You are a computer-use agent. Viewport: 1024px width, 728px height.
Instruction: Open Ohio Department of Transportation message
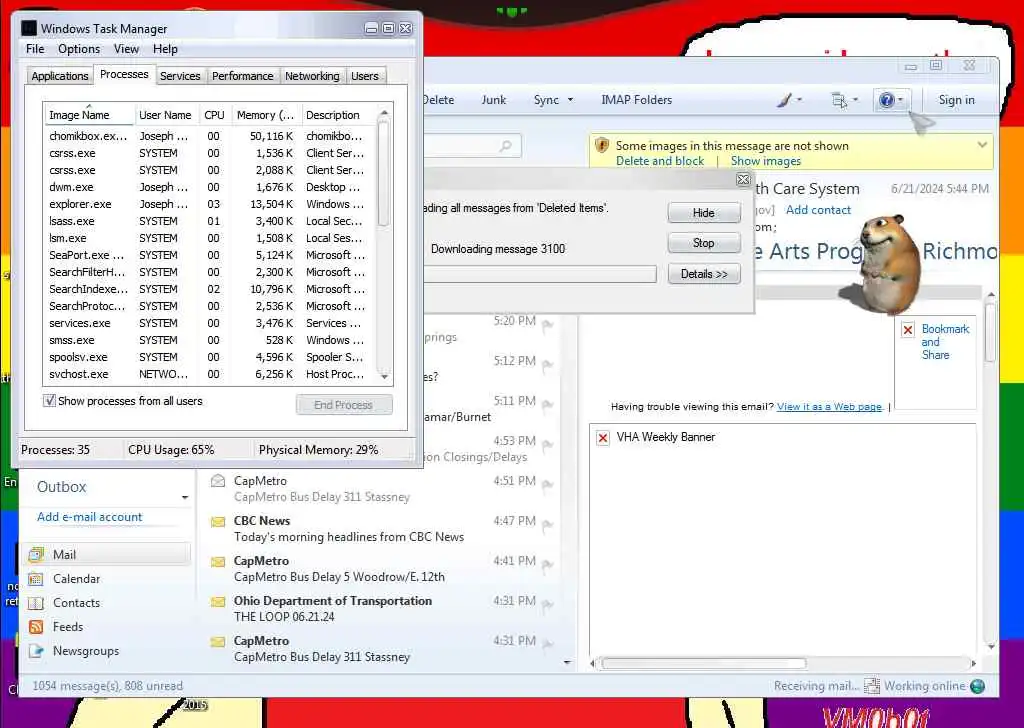click(382, 609)
